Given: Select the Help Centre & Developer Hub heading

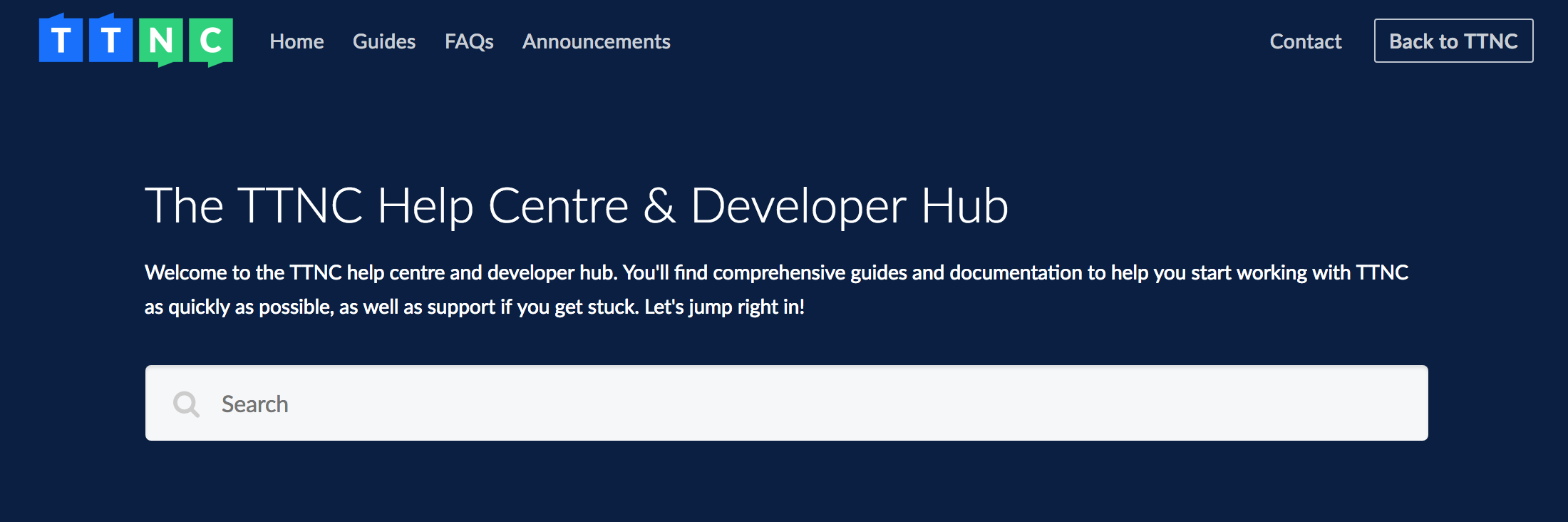Looking at the screenshot, I should coord(577,207).
